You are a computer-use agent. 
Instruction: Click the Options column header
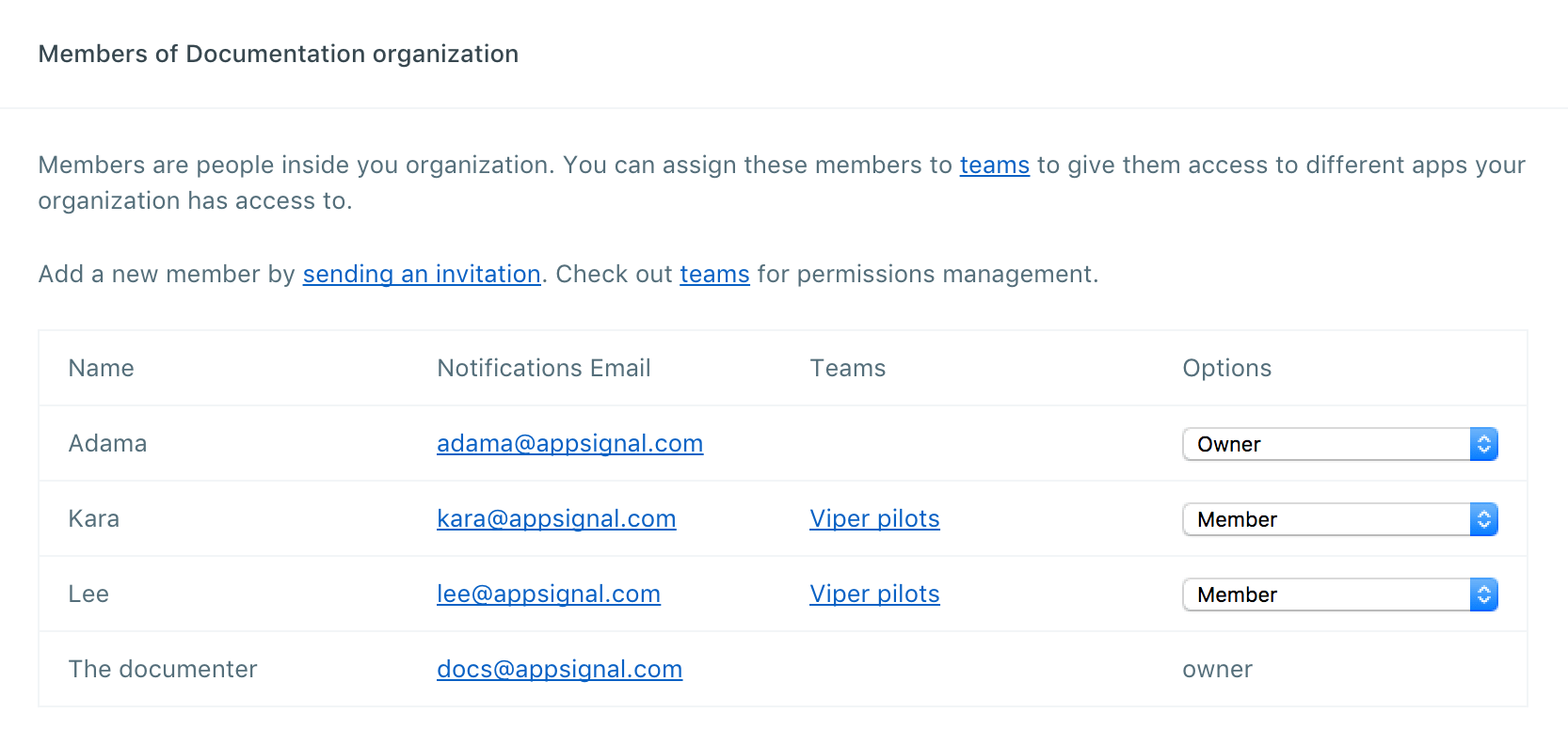[1226, 369]
